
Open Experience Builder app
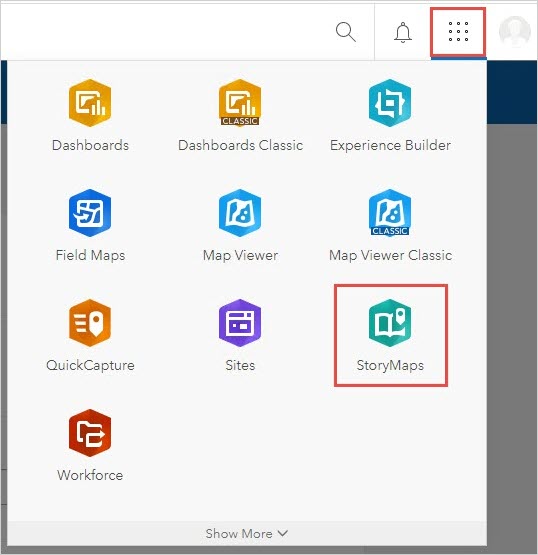(390, 116)
